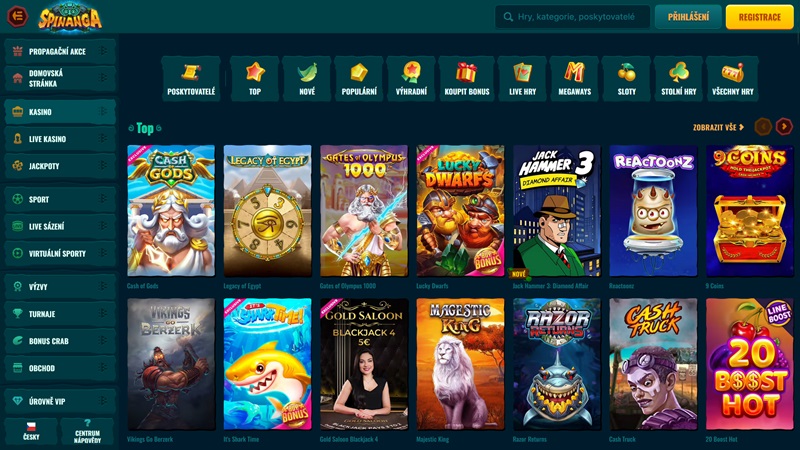Open the Bonus Crab menu item
Image resolution: width=800 pixels, height=450 pixels.
coord(60,341)
